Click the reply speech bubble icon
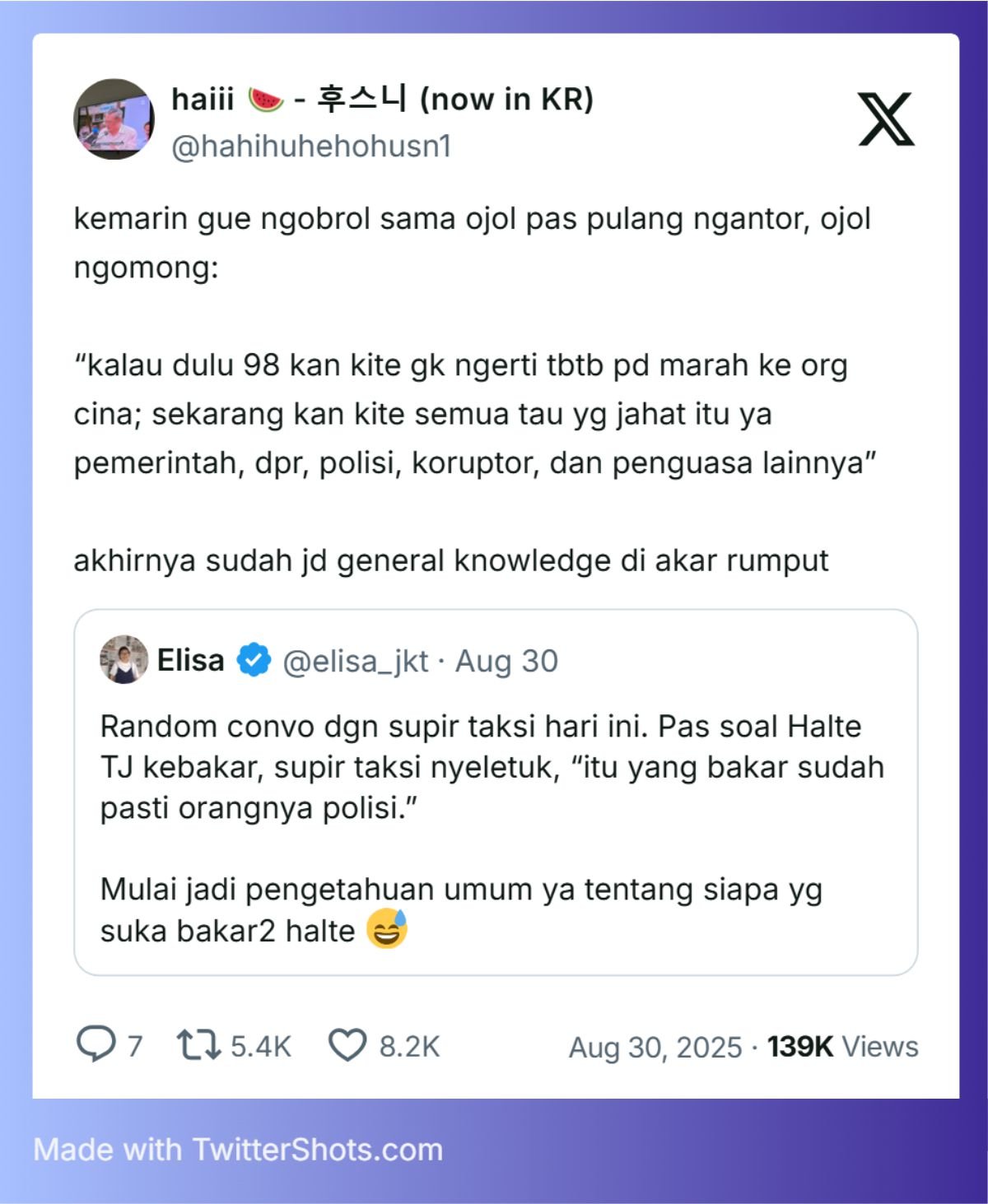The image size is (988, 1204). click(96, 1044)
